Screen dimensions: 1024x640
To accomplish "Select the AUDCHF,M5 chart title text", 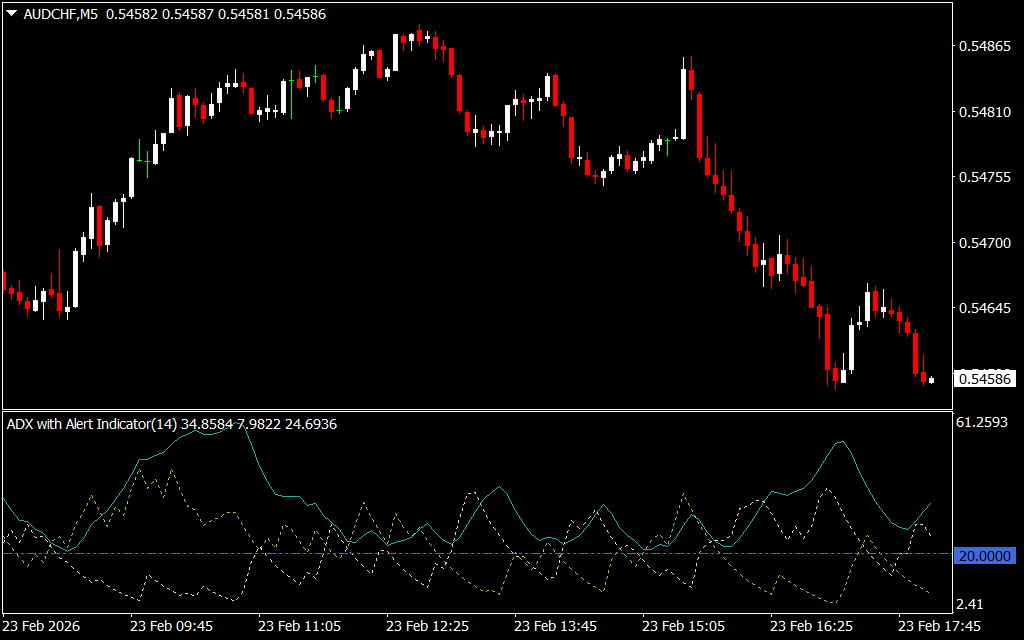I will tap(60, 15).
